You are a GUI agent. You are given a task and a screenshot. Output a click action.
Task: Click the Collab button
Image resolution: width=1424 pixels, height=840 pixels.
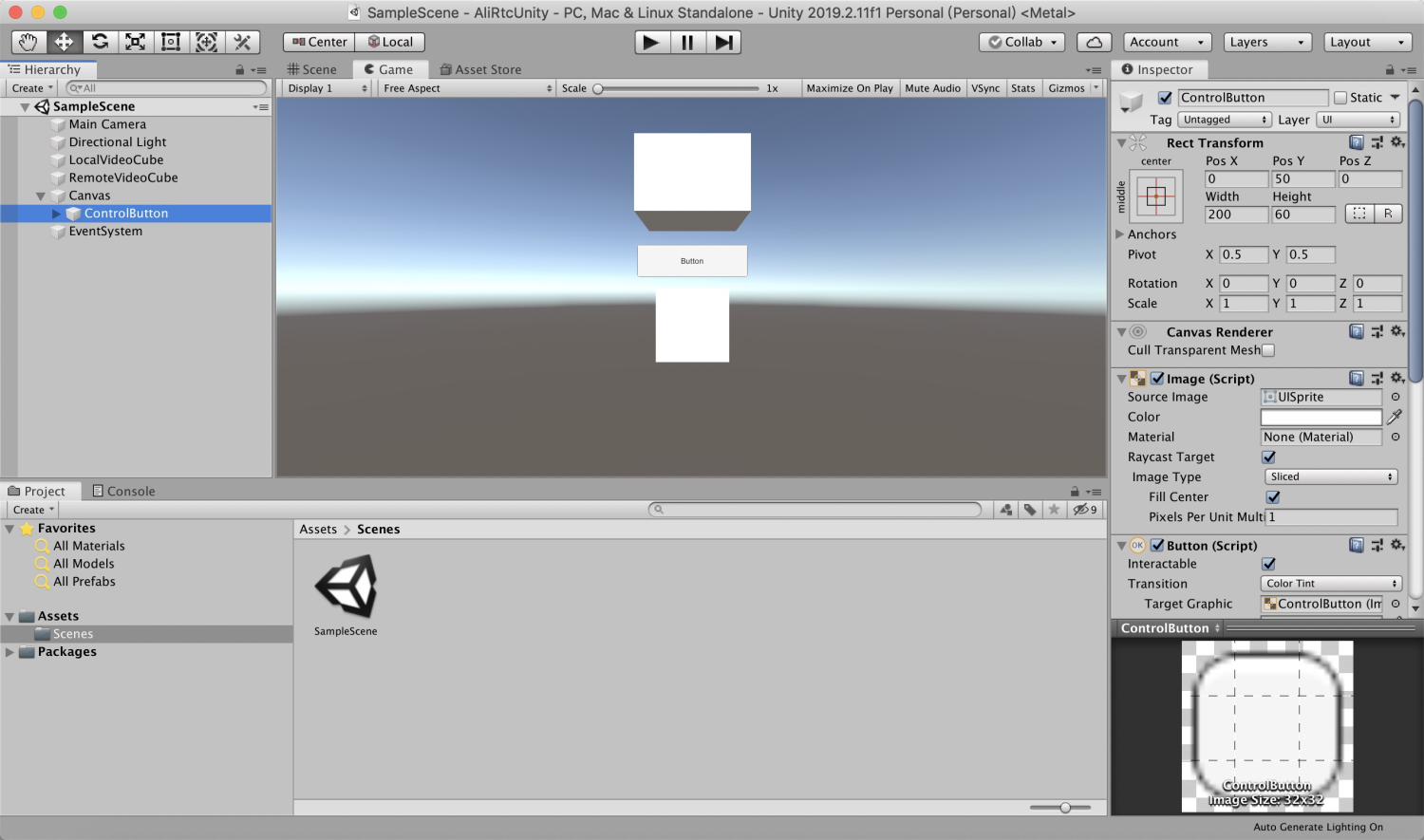1021,42
